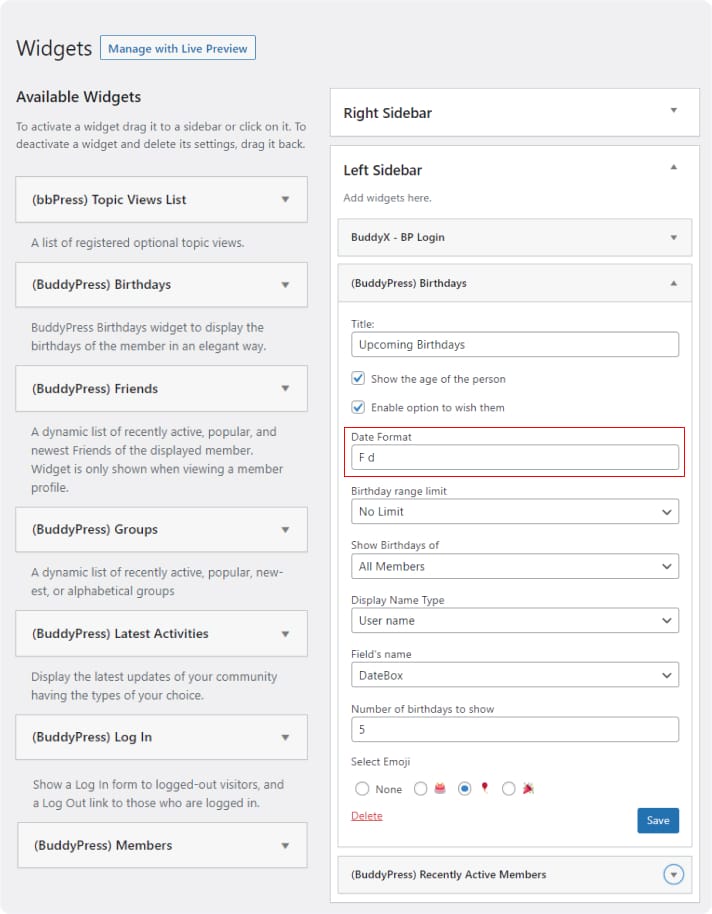Expand the (bbPress) Topic Views List widget arrow
This screenshot has width=712, height=914.
pos(285,200)
